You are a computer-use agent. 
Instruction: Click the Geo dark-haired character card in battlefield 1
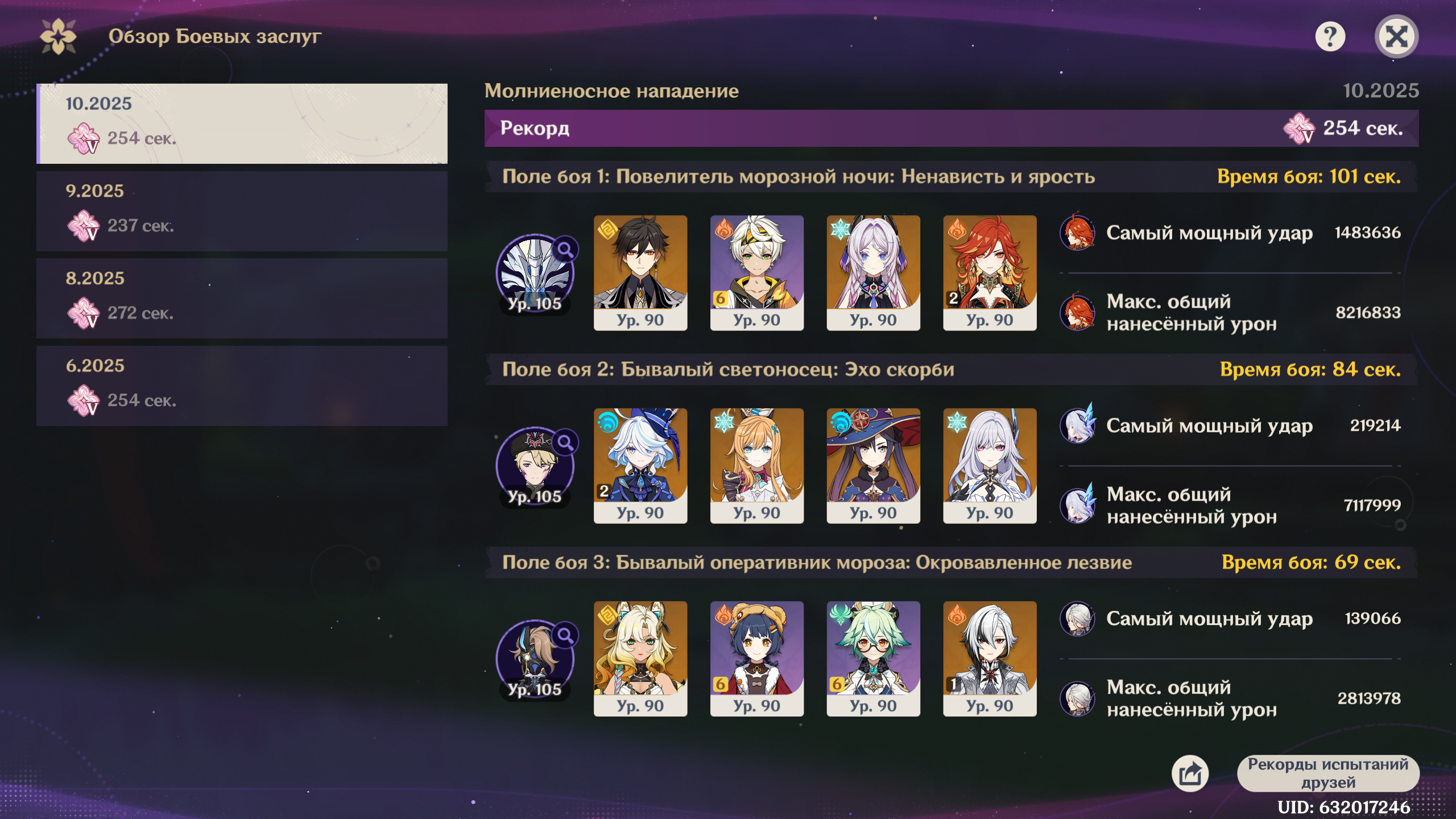(x=640, y=272)
